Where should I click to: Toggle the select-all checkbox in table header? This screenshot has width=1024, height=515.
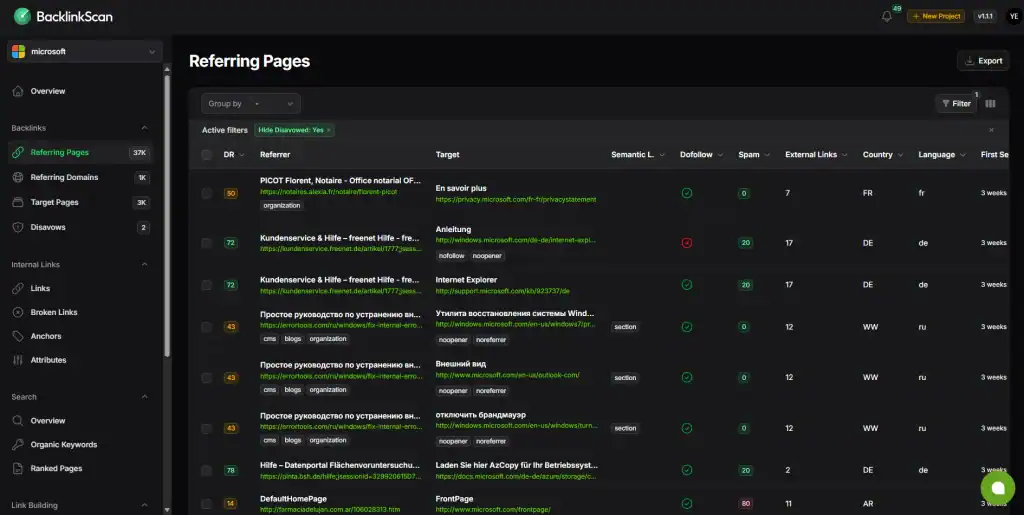pos(206,155)
